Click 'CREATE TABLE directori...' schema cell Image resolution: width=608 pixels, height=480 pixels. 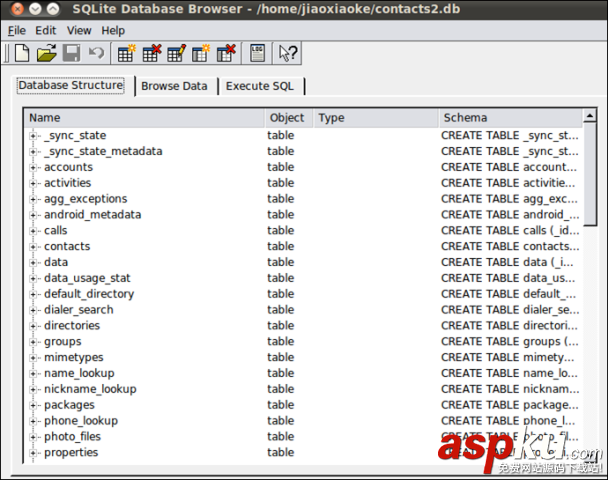509,326
